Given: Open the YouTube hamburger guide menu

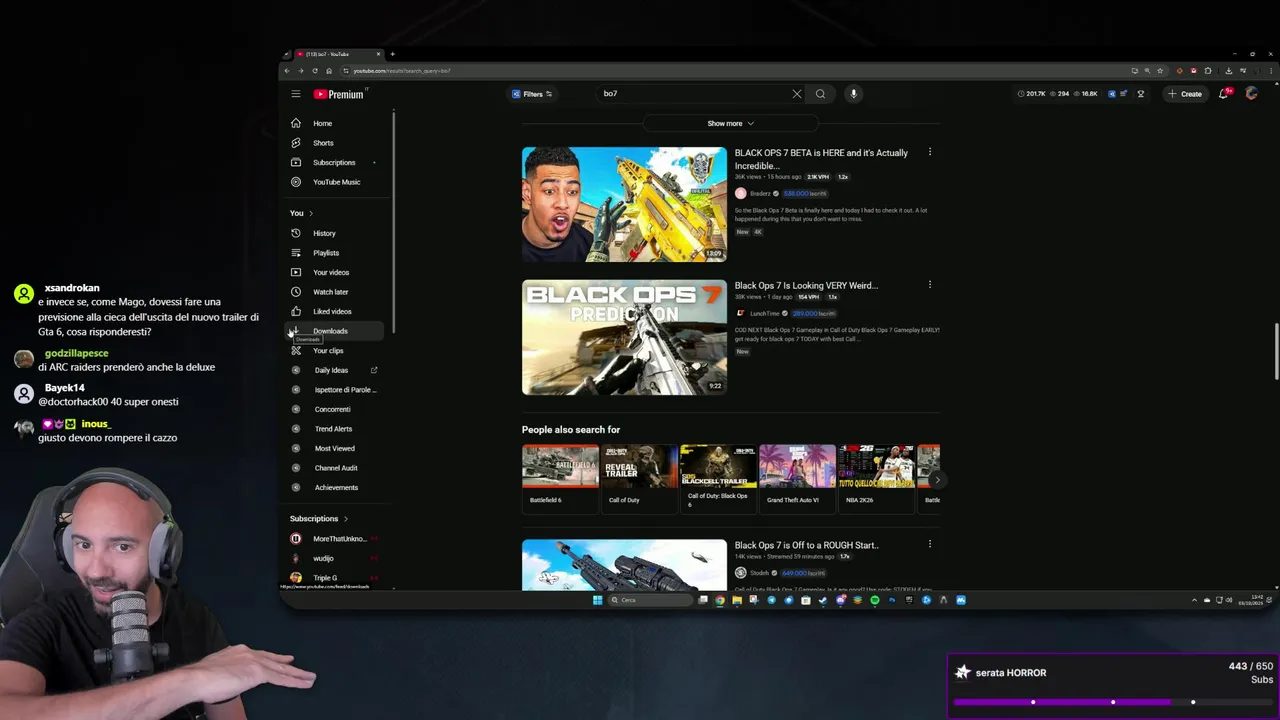Looking at the screenshot, I should point(296,94).
